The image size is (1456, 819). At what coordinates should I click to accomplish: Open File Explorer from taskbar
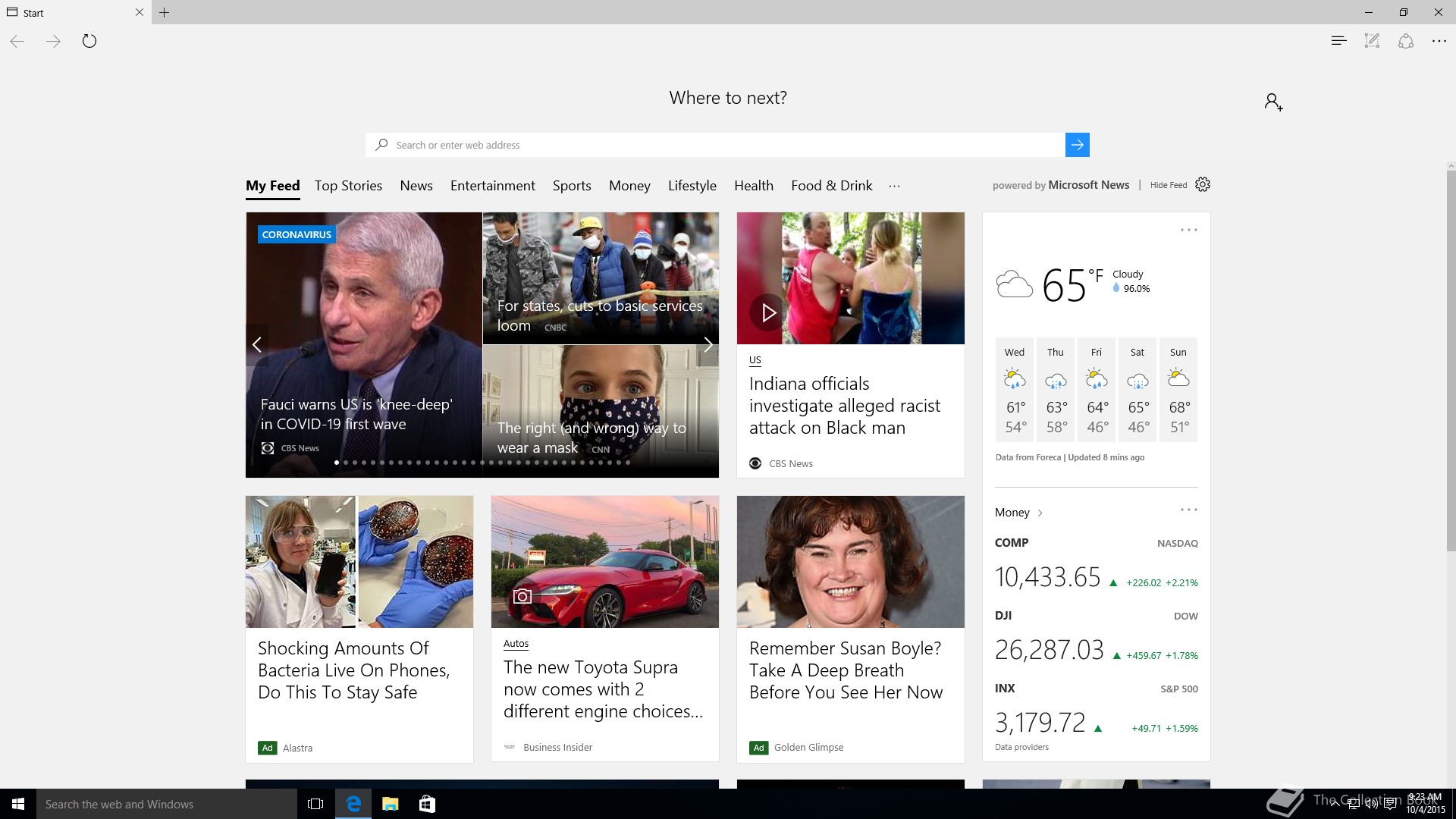[x=391, y=804]
